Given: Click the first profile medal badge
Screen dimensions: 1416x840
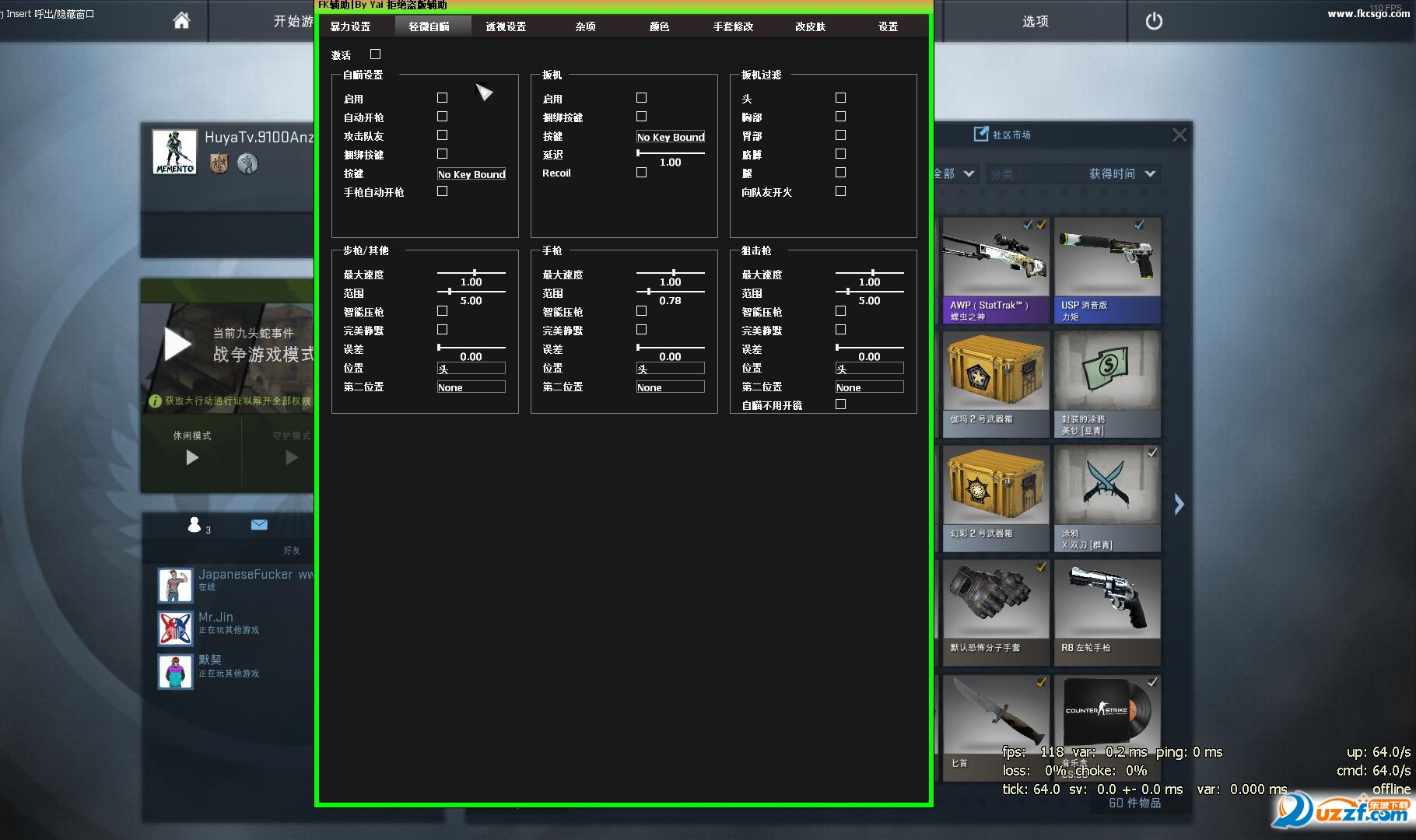Looking at the screenshot, I should [x=219, y=163].
